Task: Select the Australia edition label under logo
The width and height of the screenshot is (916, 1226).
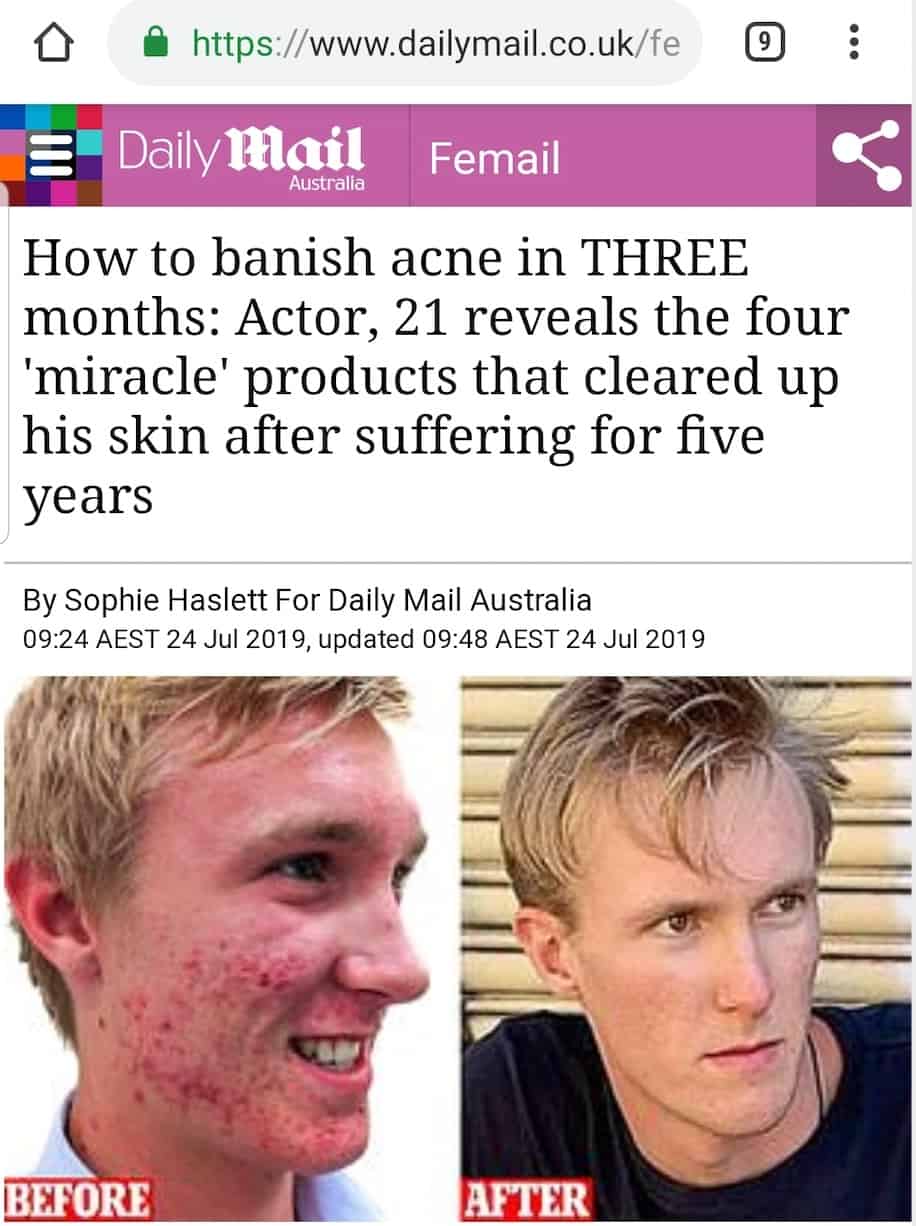Action: point(326,184)
